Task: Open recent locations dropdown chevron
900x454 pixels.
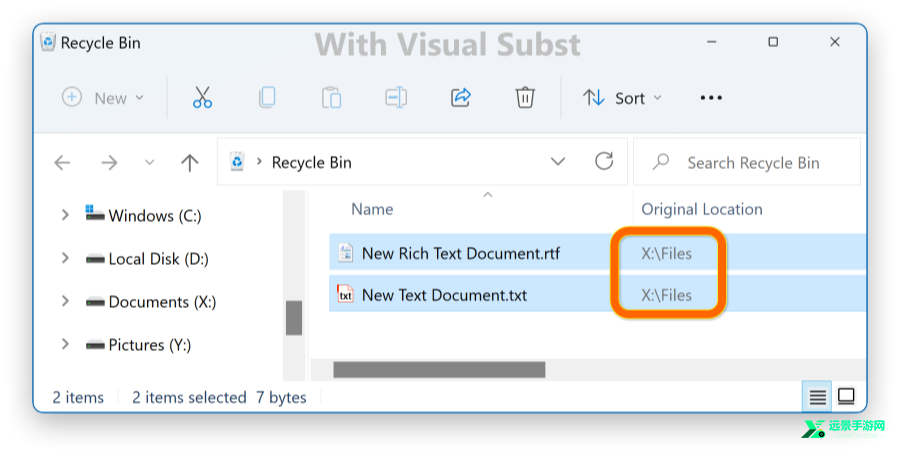Action: [149, 163]
